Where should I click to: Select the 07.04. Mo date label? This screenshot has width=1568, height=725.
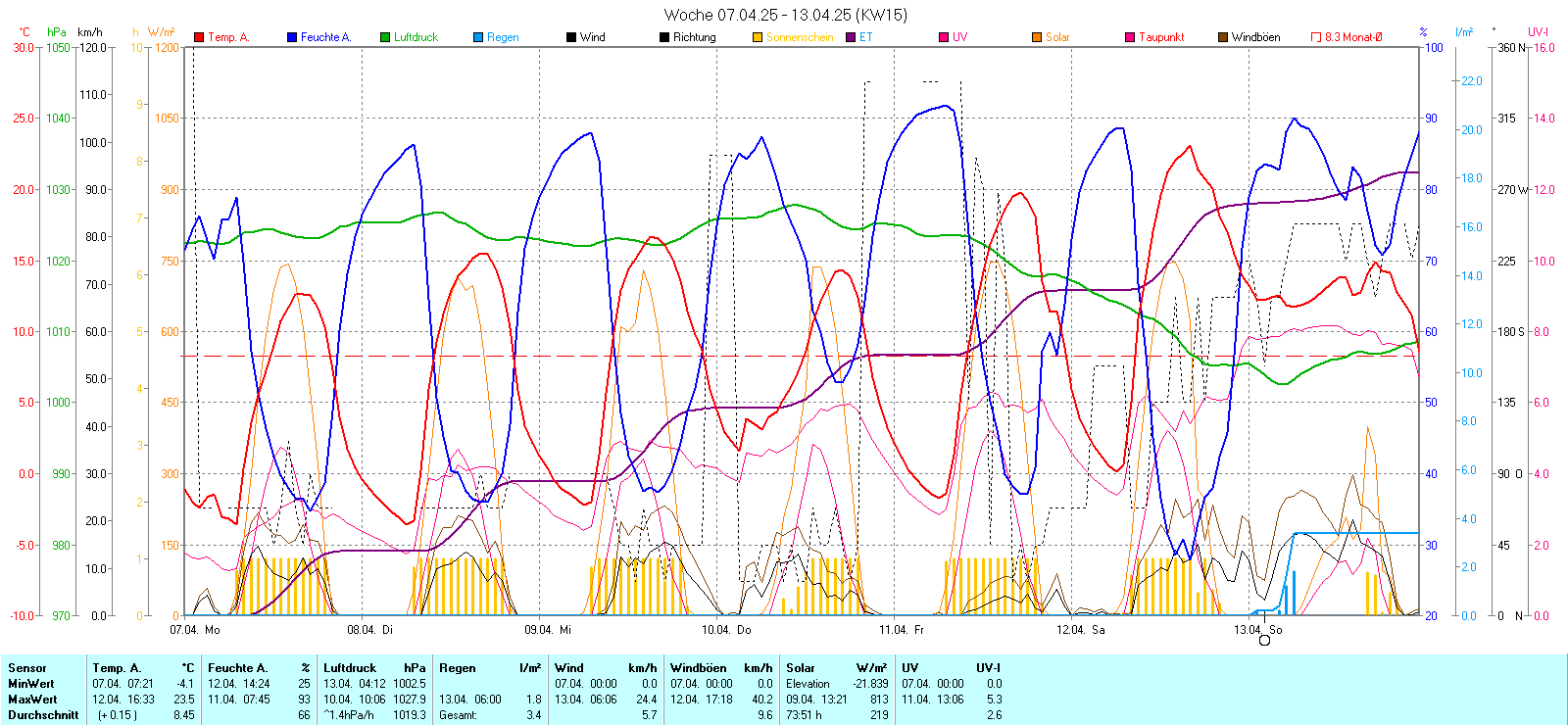pos(195,630)
